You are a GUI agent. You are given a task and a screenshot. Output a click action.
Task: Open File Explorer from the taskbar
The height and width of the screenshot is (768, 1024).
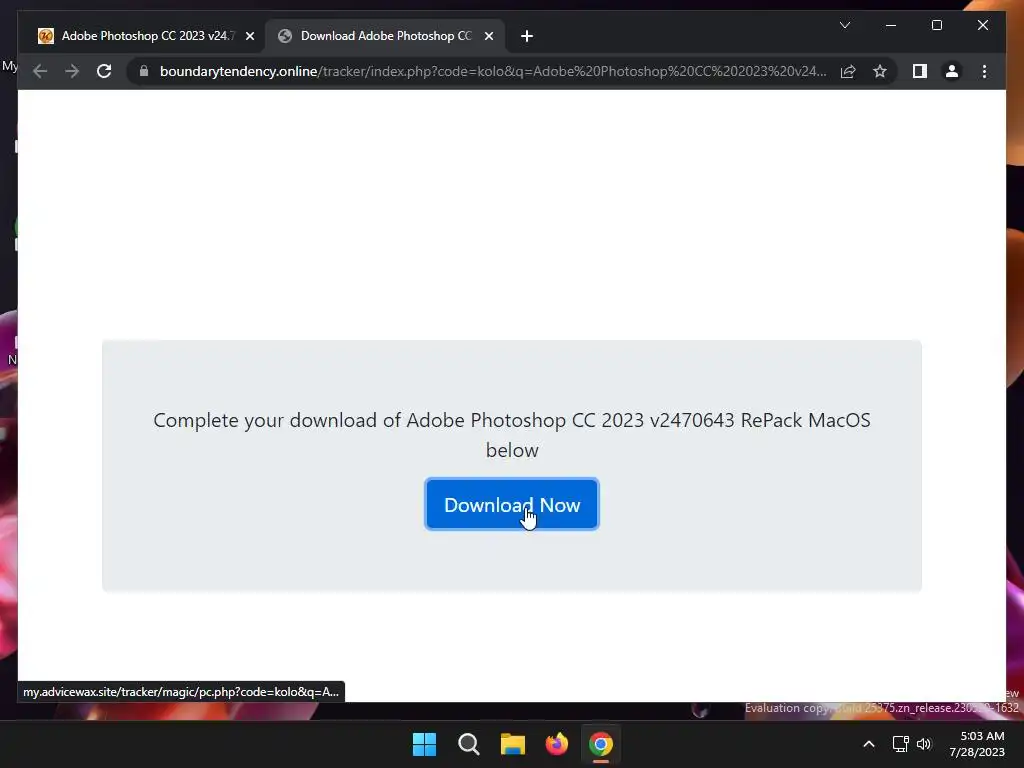point(513,744)
